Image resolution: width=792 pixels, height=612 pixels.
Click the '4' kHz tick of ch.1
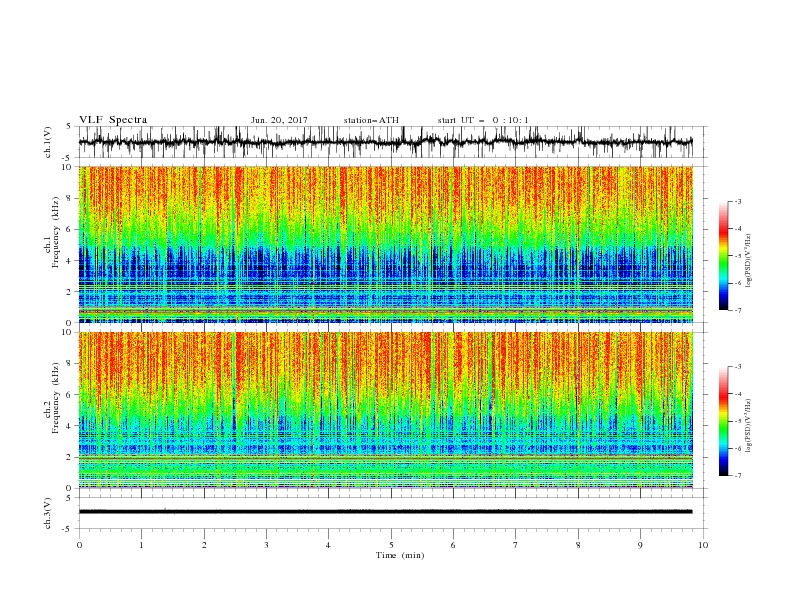tap(70, 261)
